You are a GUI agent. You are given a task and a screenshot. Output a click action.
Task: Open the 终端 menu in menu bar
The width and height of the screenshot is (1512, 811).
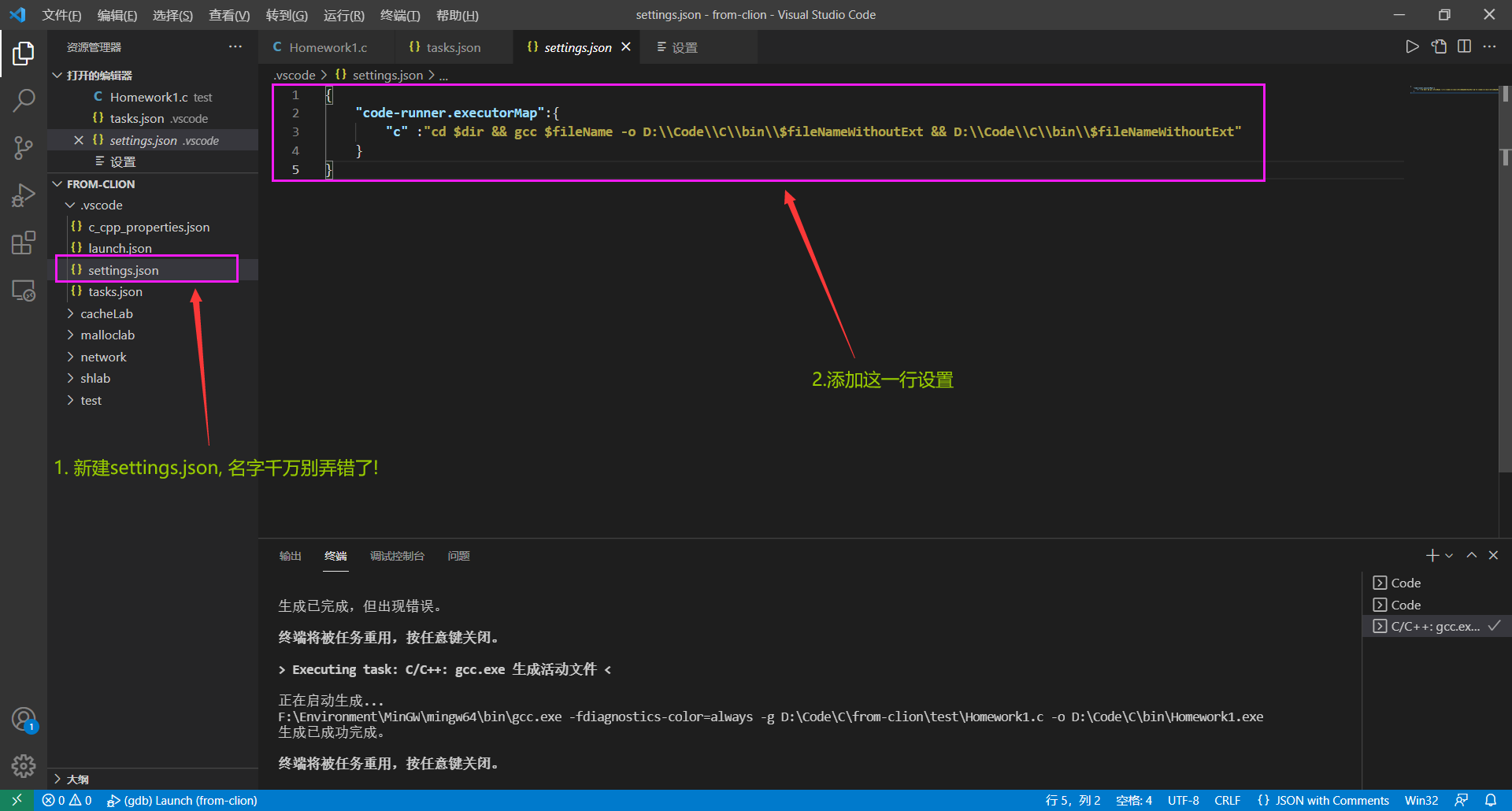[x=399, y=15]
